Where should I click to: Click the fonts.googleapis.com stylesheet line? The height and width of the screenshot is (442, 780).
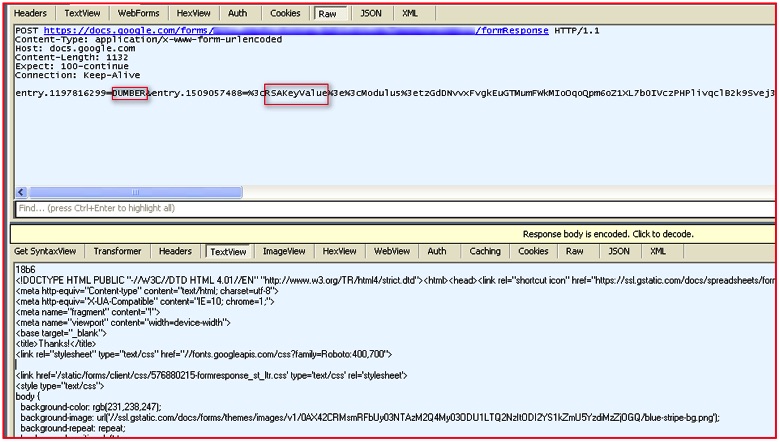(203, 354)
